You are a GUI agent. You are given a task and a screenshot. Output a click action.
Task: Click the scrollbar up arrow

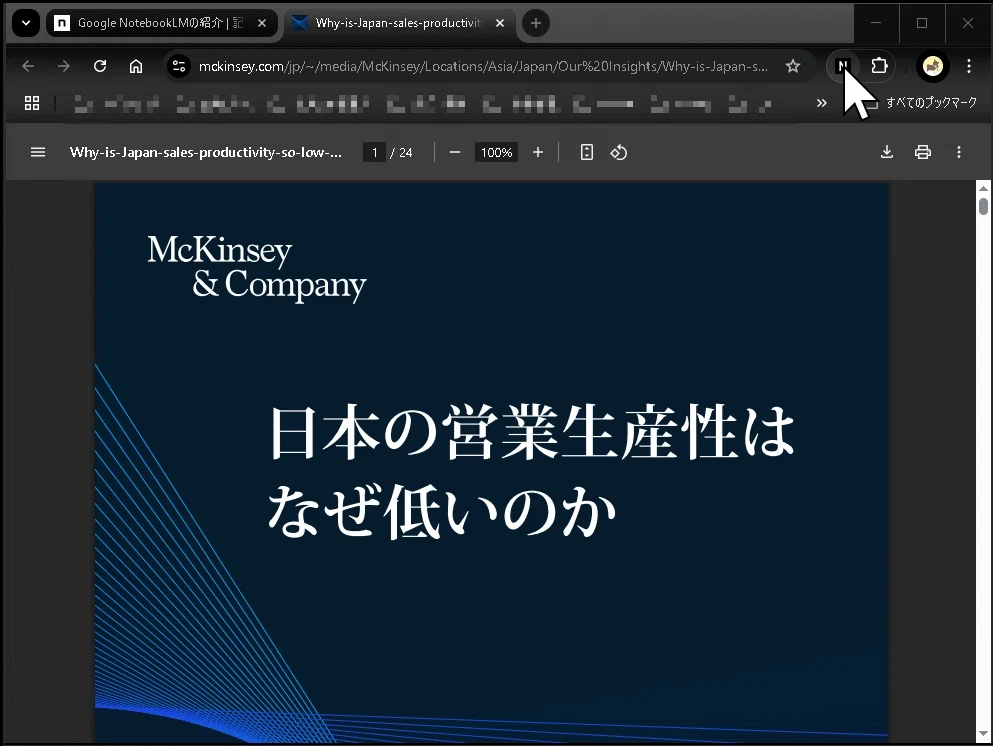[983, 188]
